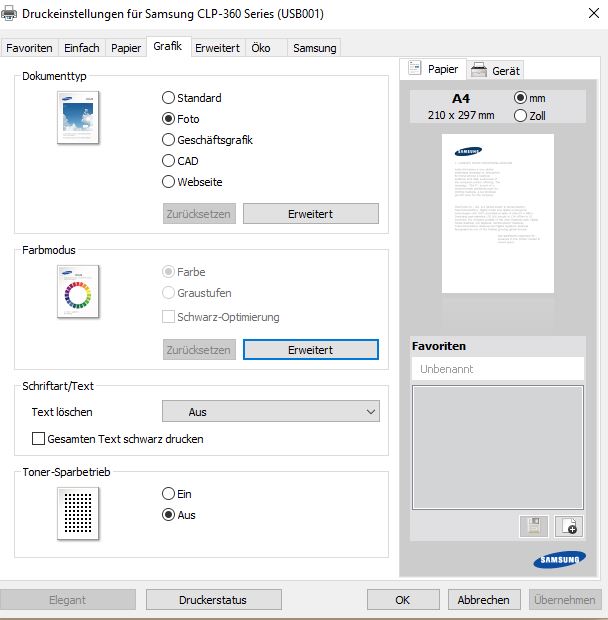Click the printer icon in title bar
This screenshot has width=608, height=620.
[x=9, y=13]
